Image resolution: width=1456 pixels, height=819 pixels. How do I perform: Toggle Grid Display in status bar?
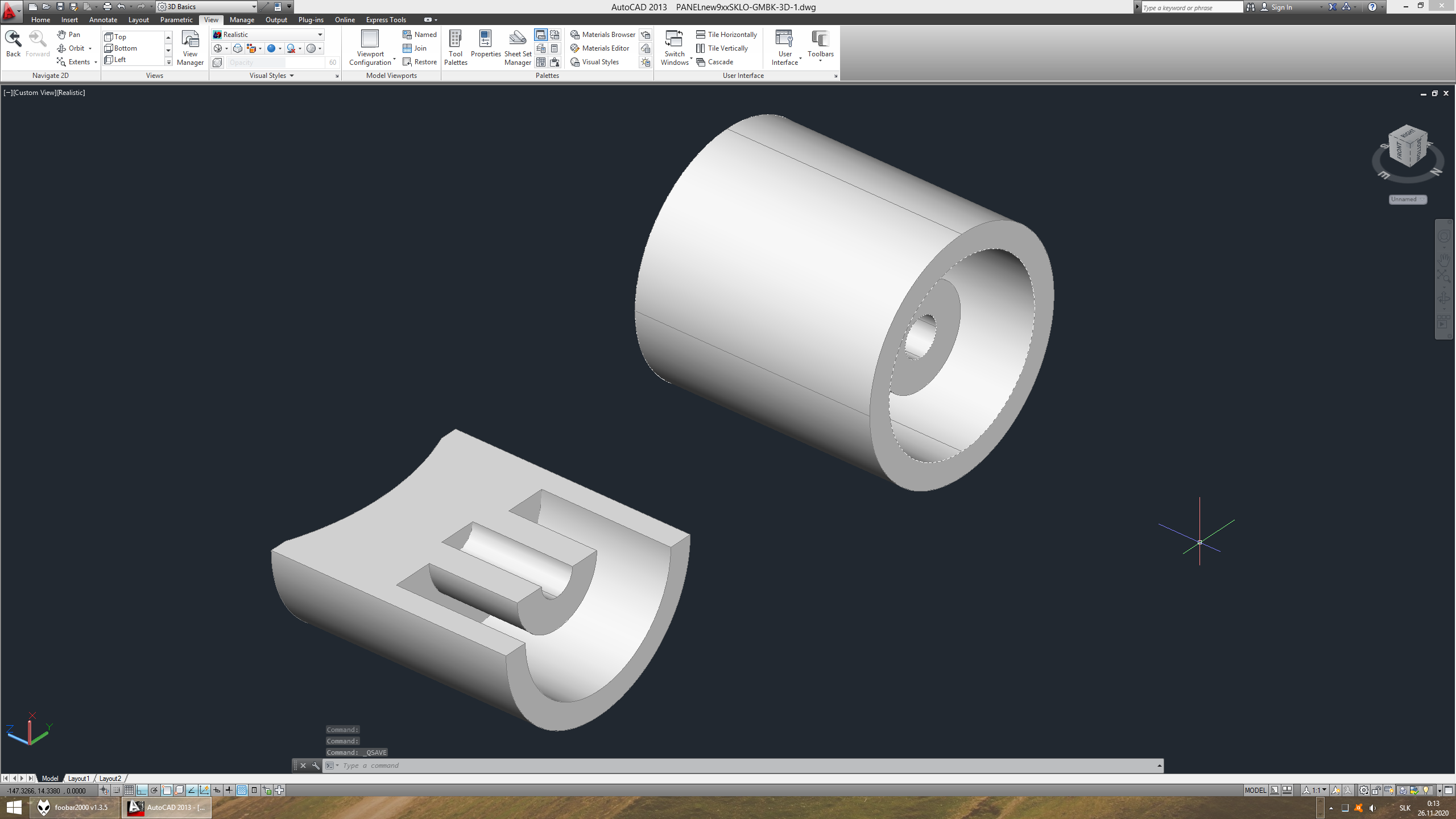(129, 790)
